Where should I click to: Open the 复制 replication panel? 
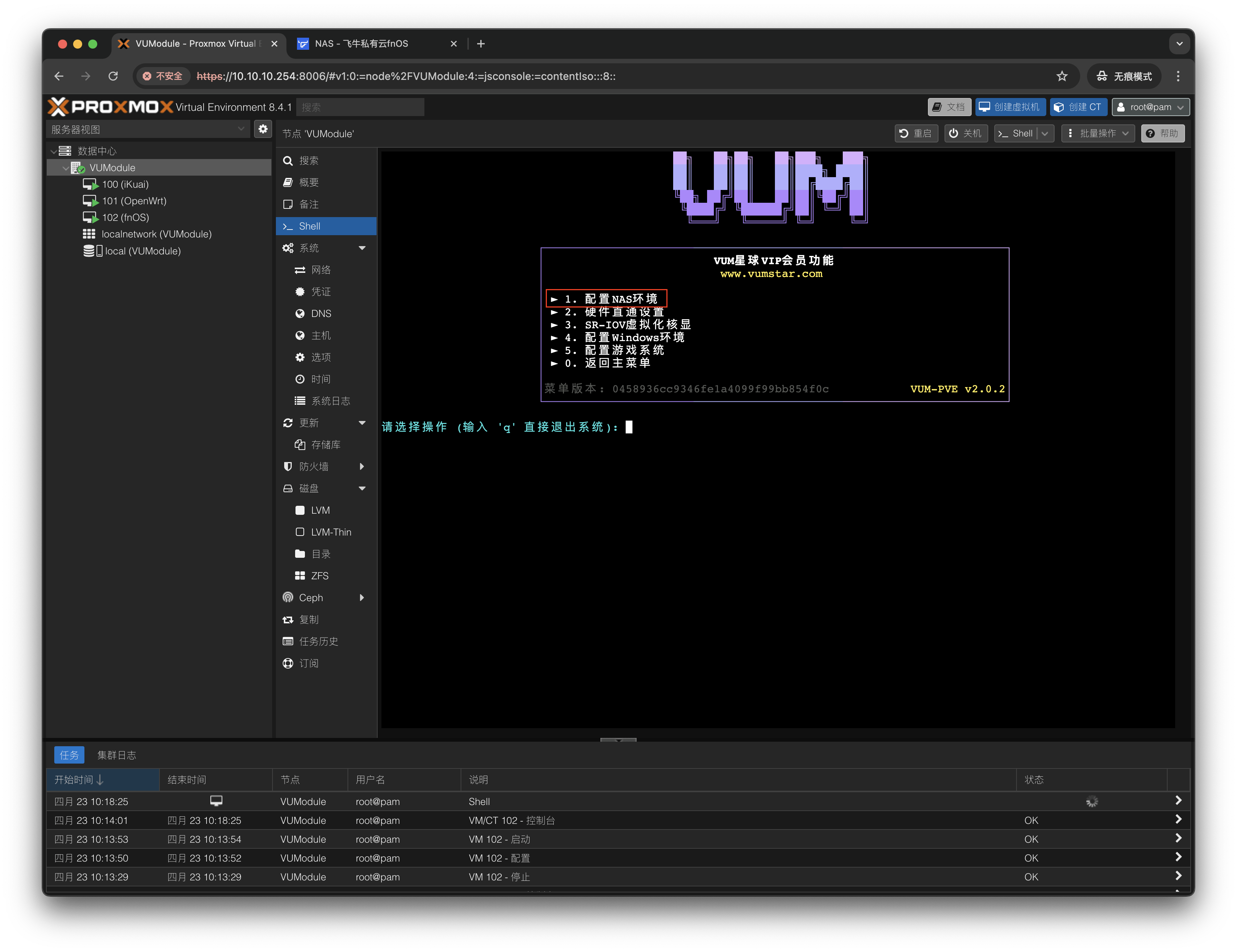(x=309, y=619)
